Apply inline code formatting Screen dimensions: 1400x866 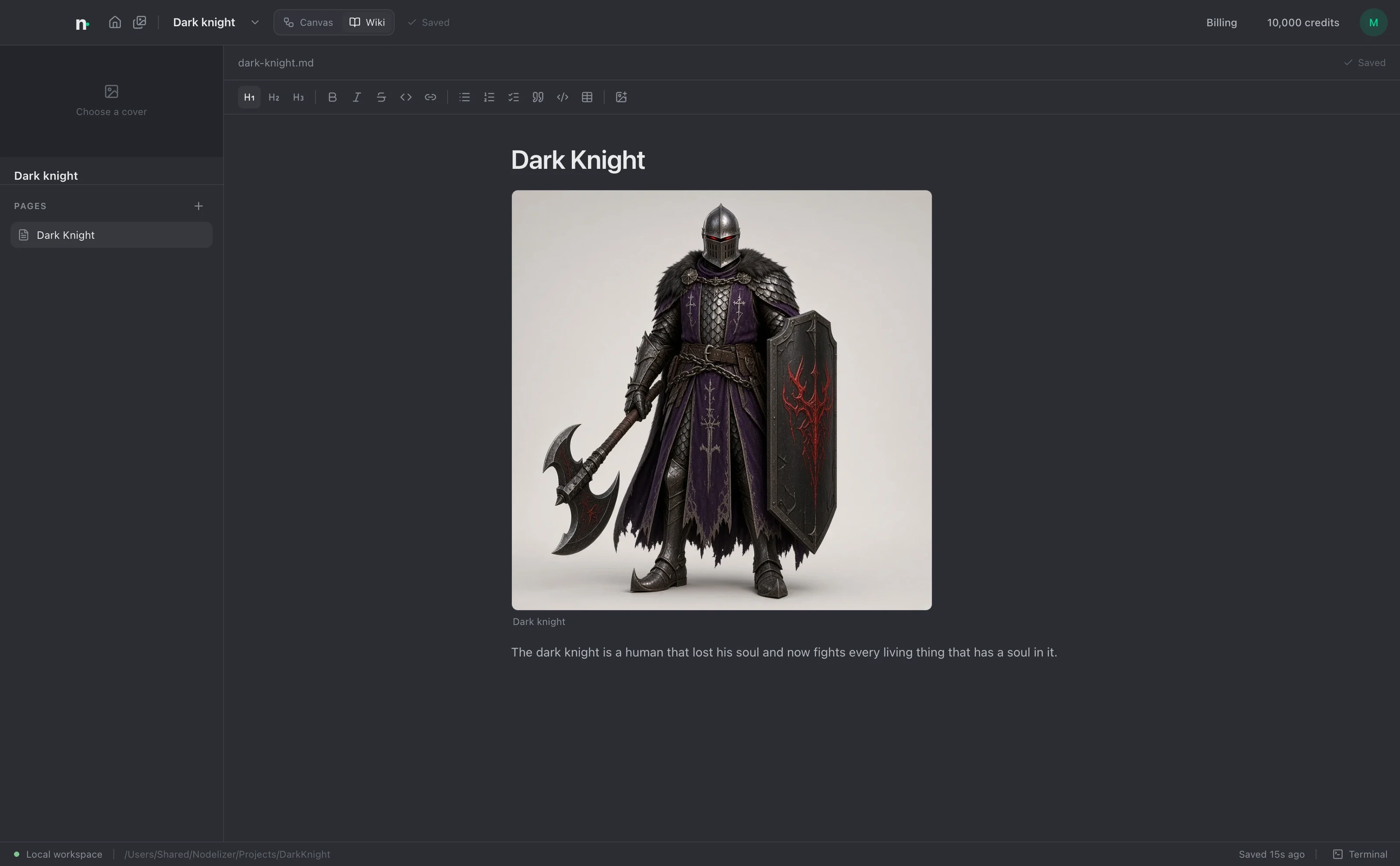pyautogui.click(x=406, y=98)
